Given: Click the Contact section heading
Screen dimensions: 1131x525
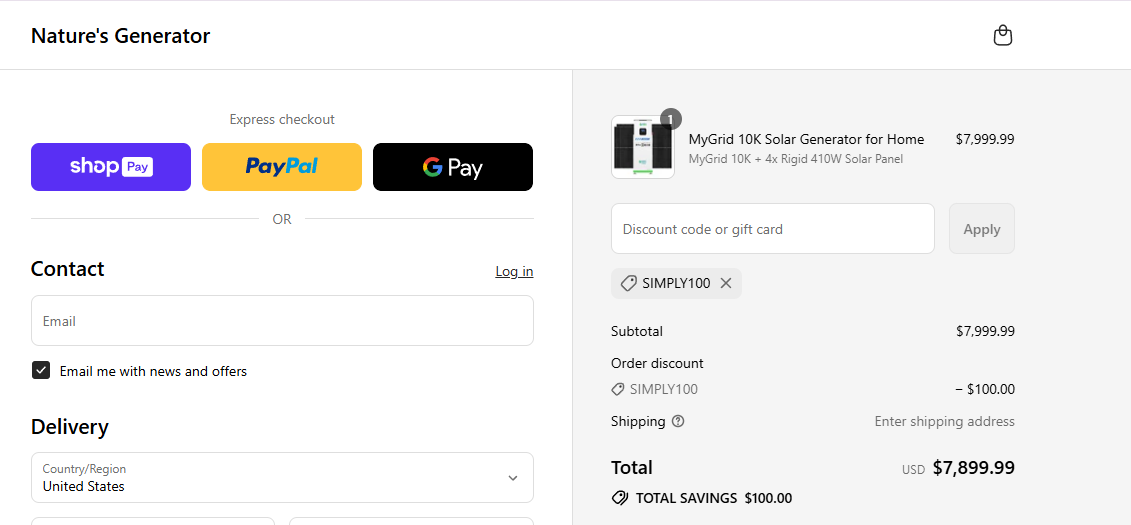Looking at the screenshot, I should pos(68,269).
